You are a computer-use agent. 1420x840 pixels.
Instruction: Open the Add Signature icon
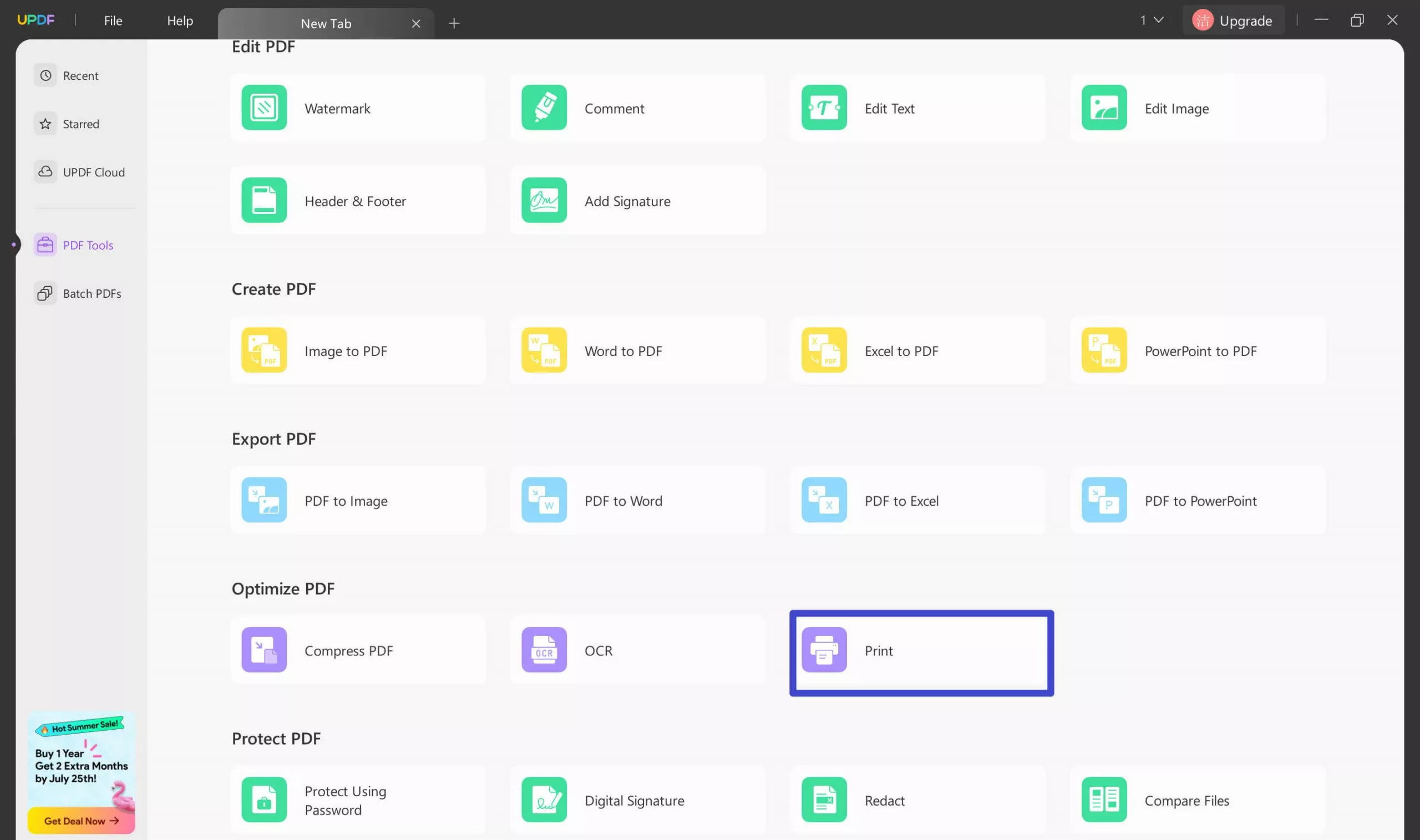tap(544, 200)
